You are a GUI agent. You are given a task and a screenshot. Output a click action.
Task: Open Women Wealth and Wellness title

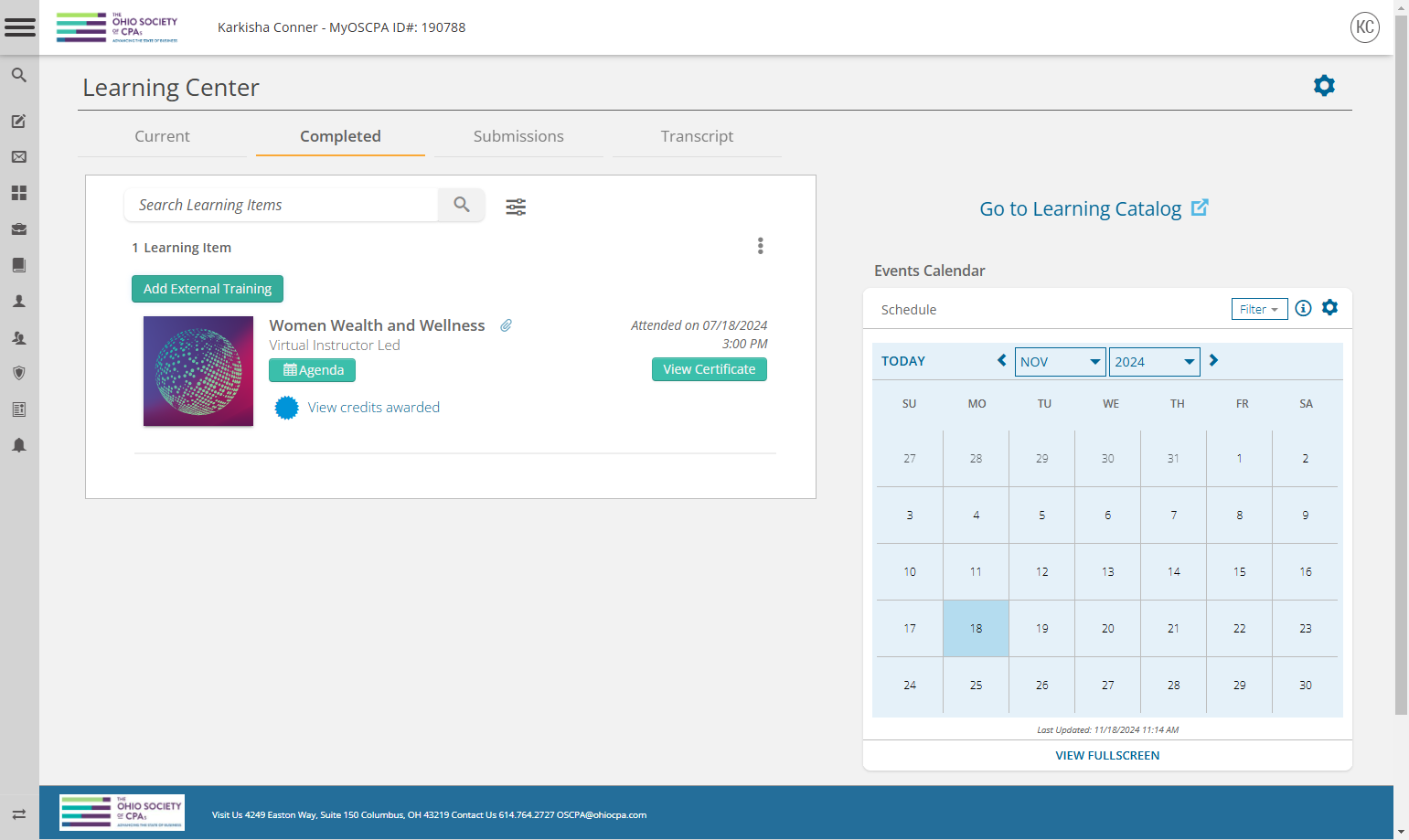377,325
